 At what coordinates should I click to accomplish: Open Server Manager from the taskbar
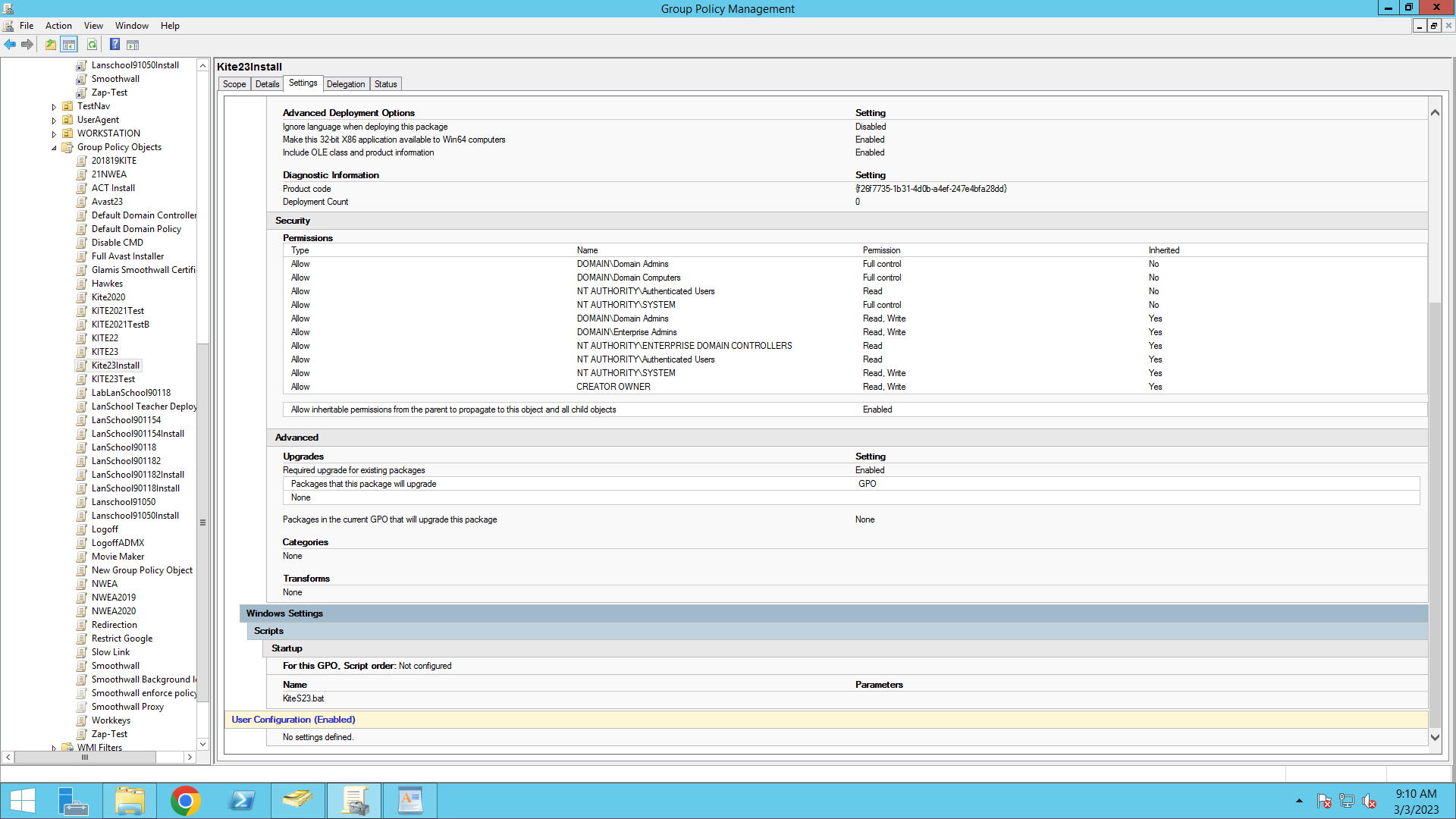pyautogui.click(x=74, y=801)
